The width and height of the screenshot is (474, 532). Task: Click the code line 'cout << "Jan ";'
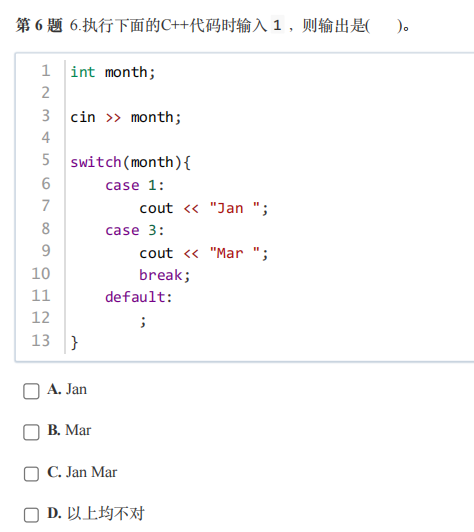pyautogui.click(x=204, y=208)
